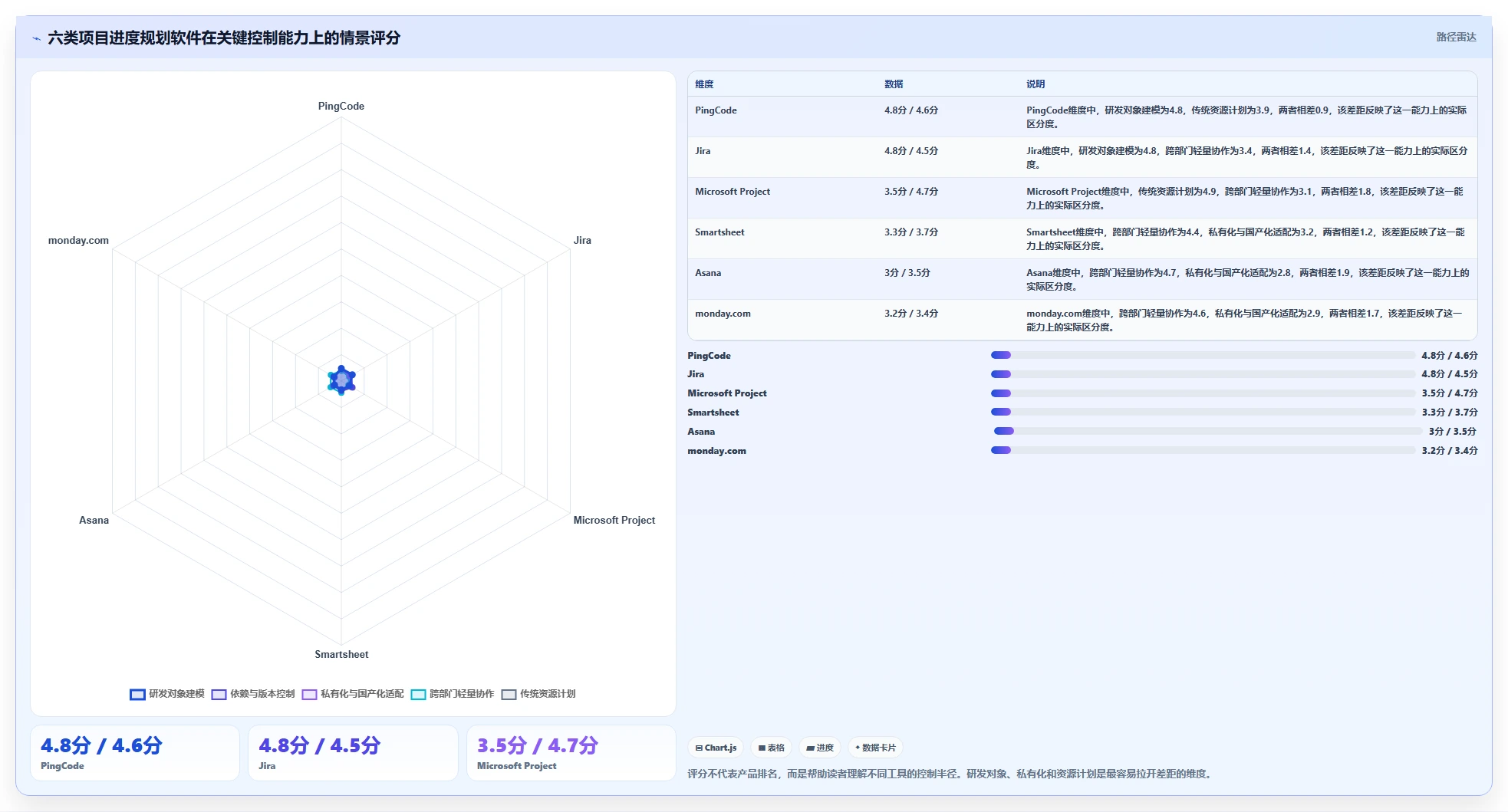Screen dimensions: 1508x812
Task: Click the PingCode progress bar
Action: coord(1203,355)
